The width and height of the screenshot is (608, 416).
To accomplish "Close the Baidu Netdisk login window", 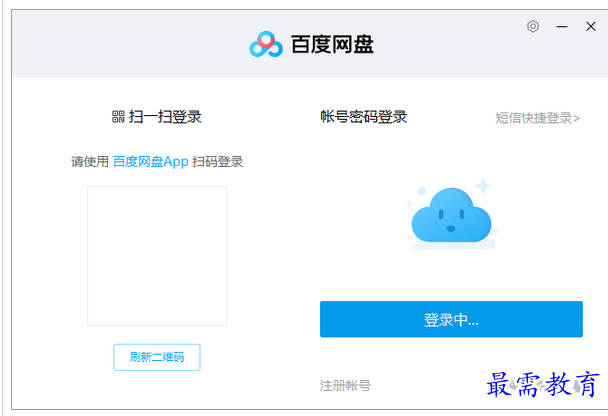I will point(591,26).
